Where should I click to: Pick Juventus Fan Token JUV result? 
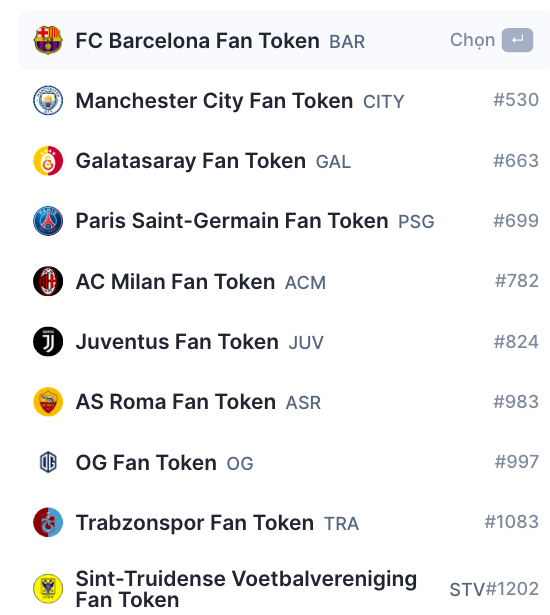284,342
